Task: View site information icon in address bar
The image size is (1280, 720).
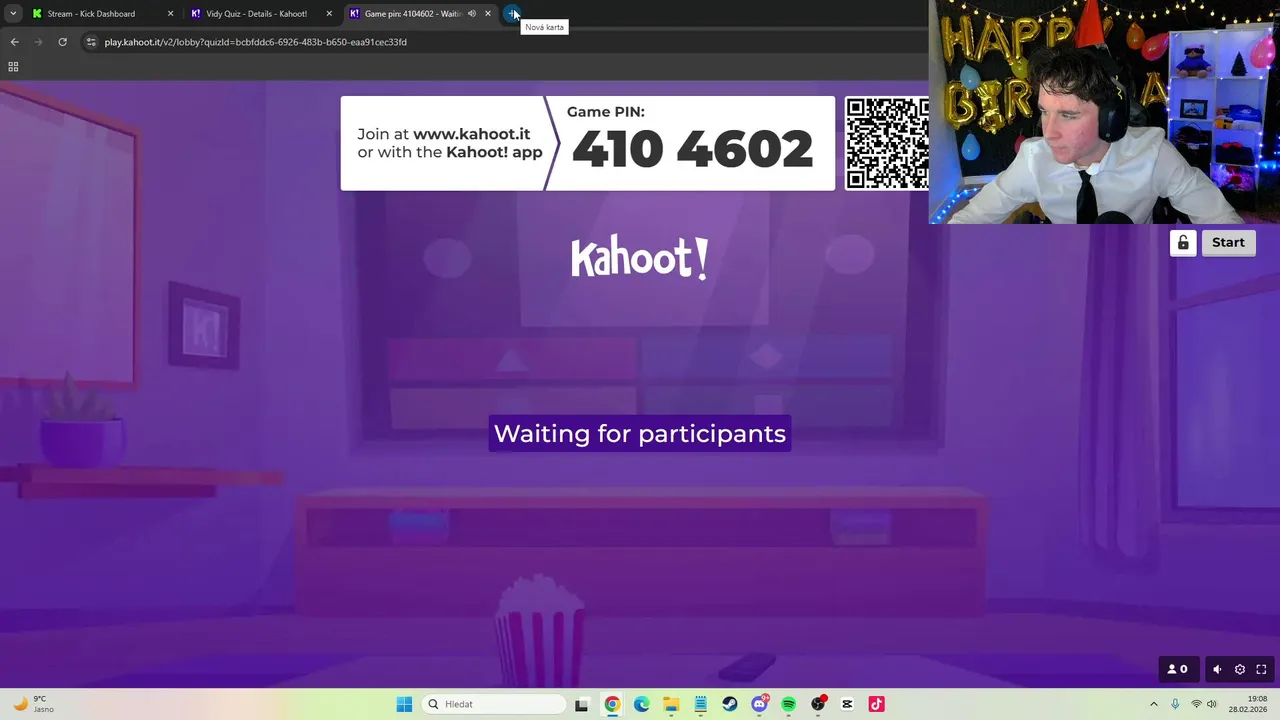Action: tap(91, 42)
